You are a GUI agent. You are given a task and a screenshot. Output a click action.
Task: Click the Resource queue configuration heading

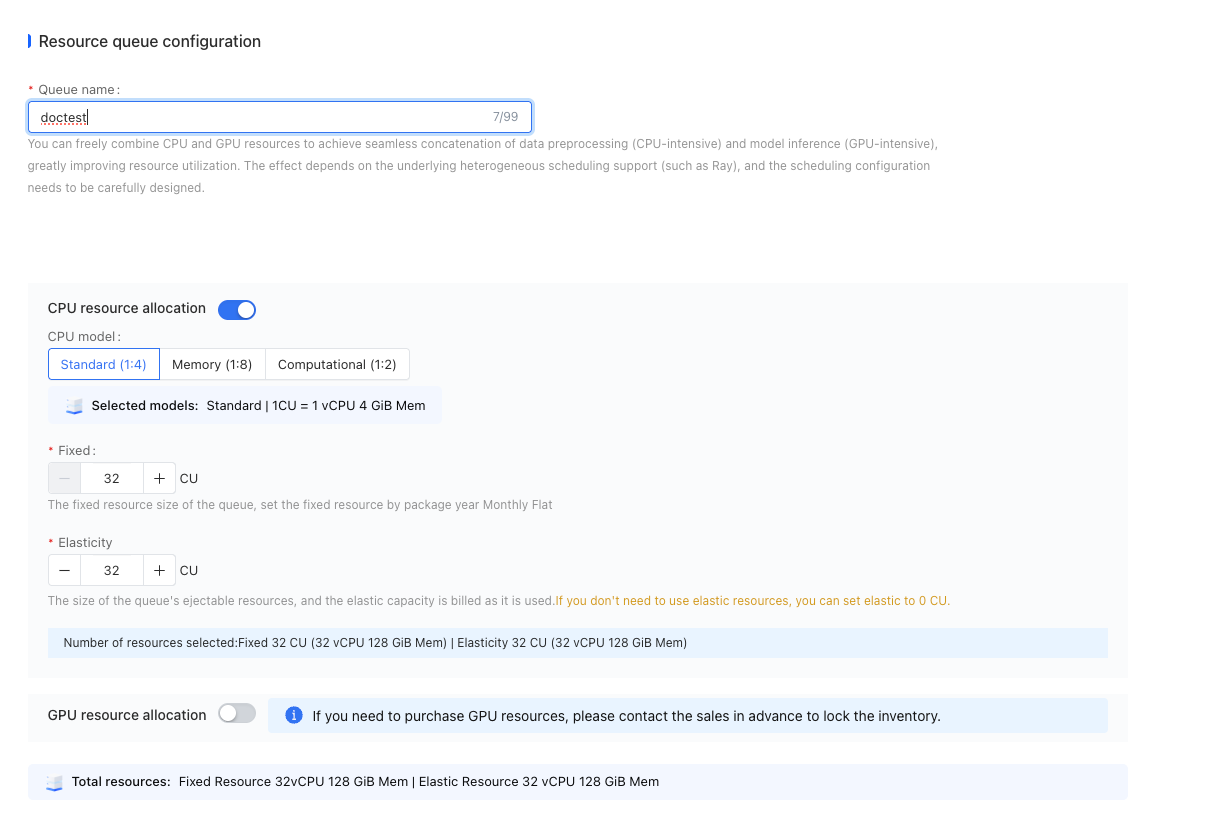[150, 42]
